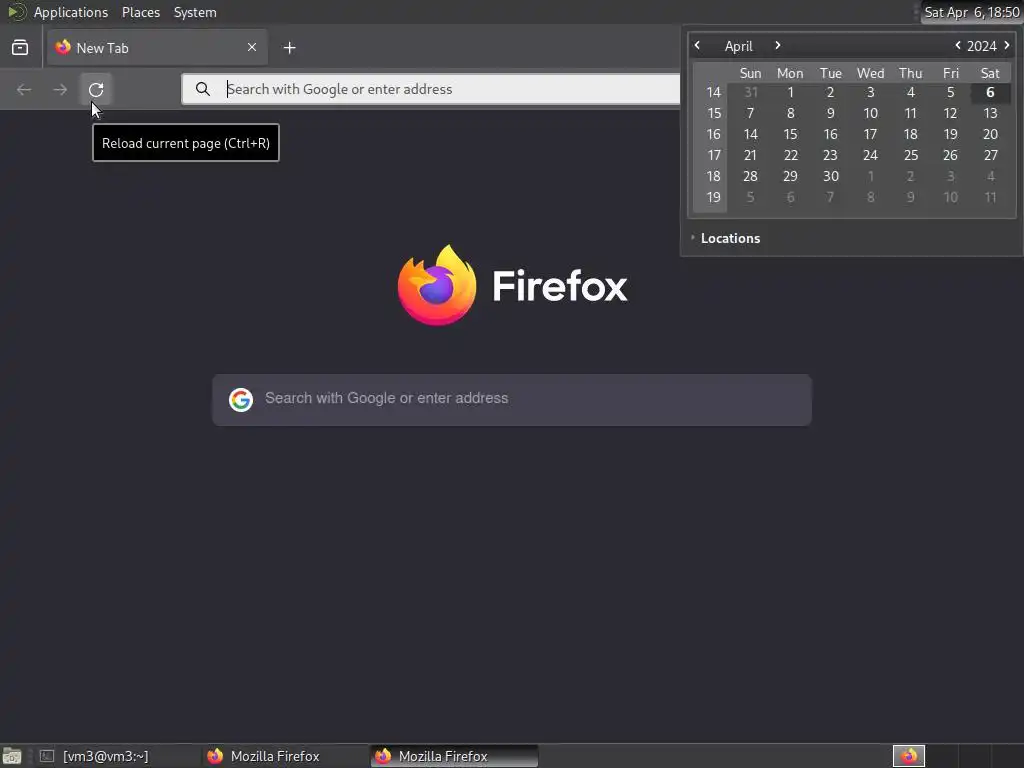Select April 13 in calendar
1024x768 pixels.
990,113
